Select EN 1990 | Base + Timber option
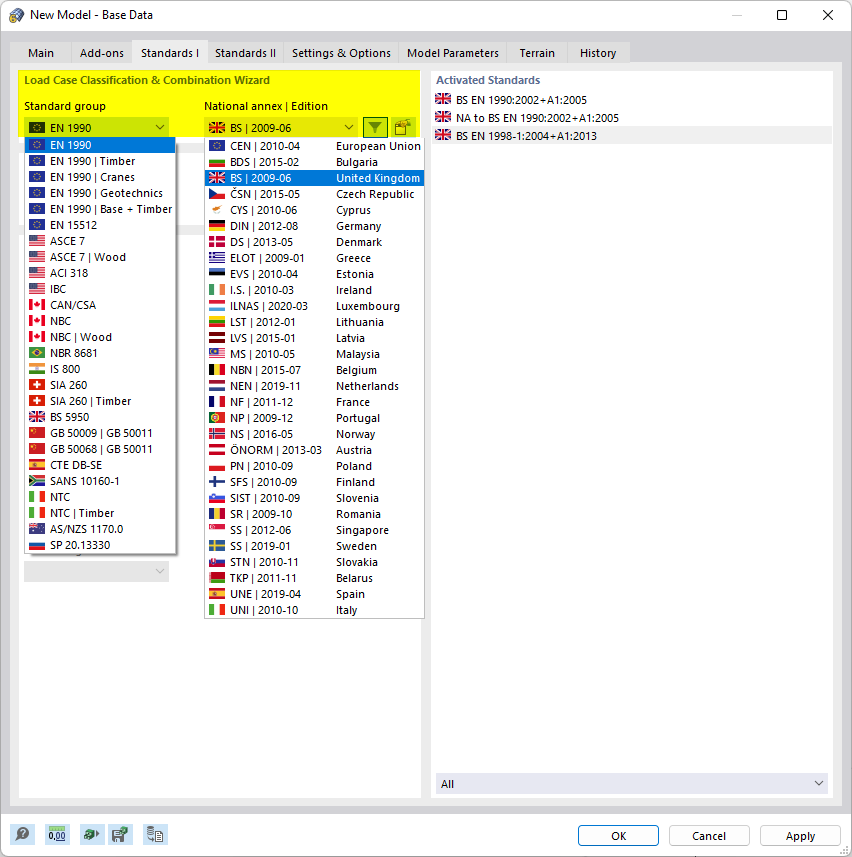852x857 pixels. (101, 209)
